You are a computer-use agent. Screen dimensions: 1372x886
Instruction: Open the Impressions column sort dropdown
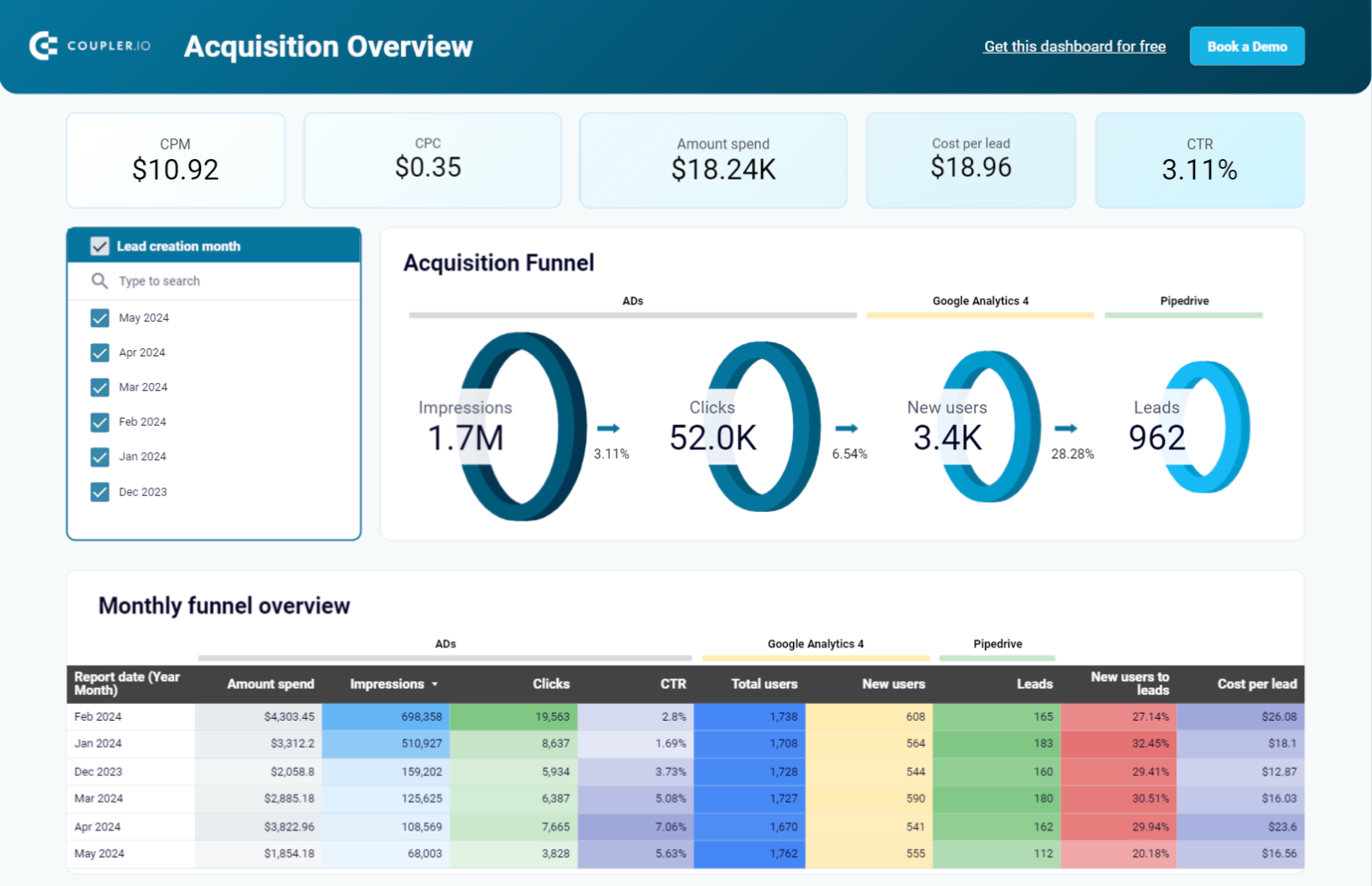pyautogui.click(x=434, y=684)
